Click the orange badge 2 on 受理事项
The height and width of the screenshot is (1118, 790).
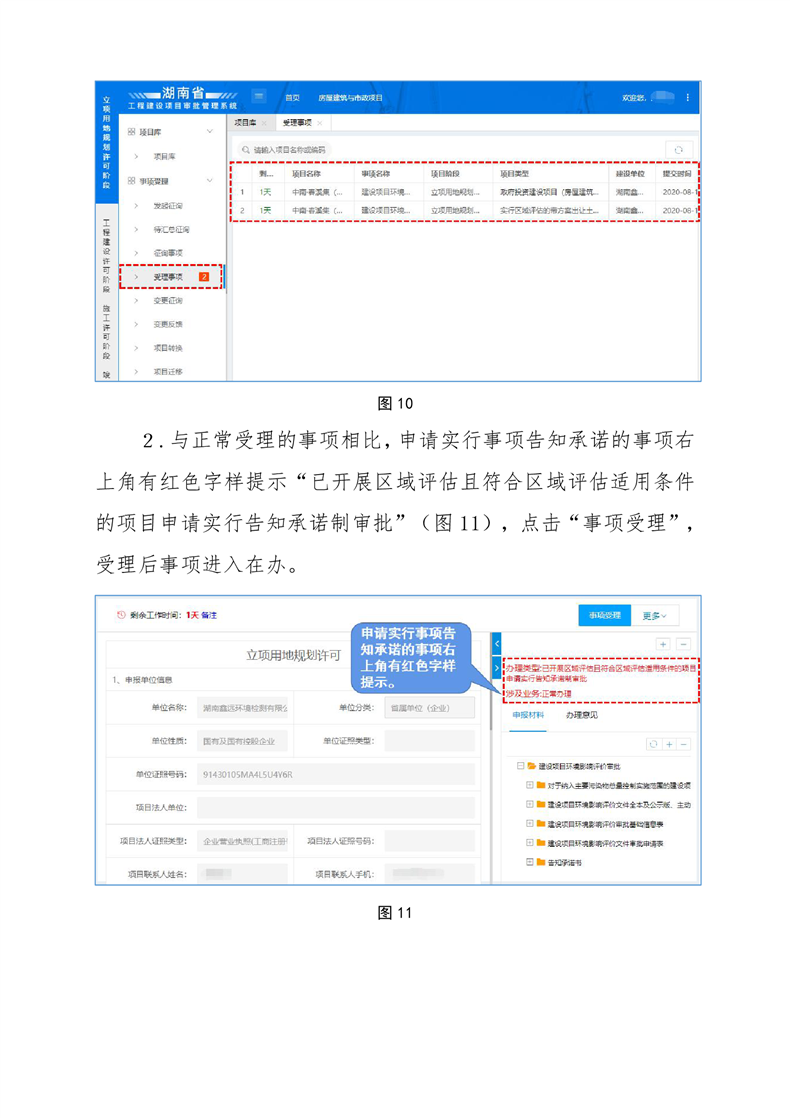coord(204,277)
